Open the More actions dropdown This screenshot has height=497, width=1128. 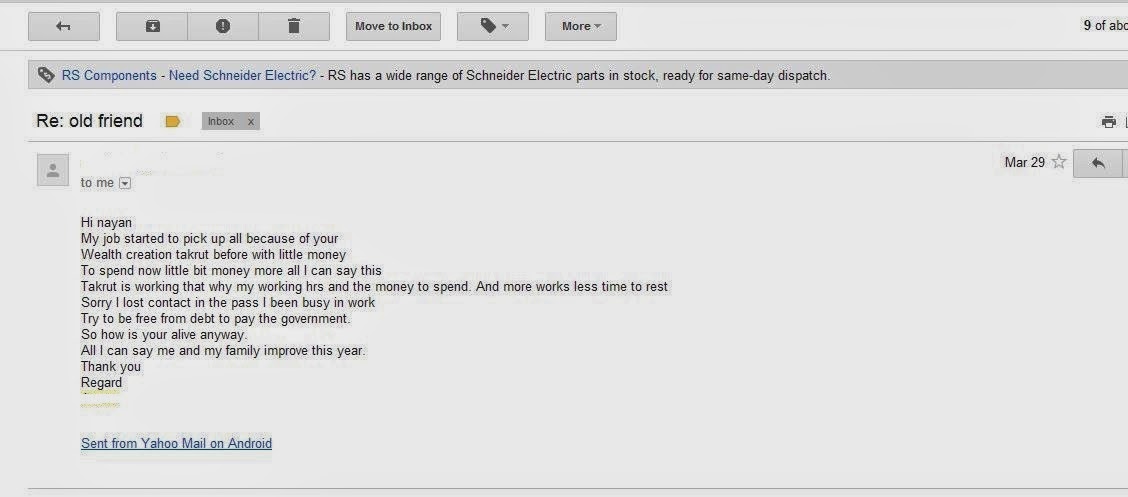[581, 27]
